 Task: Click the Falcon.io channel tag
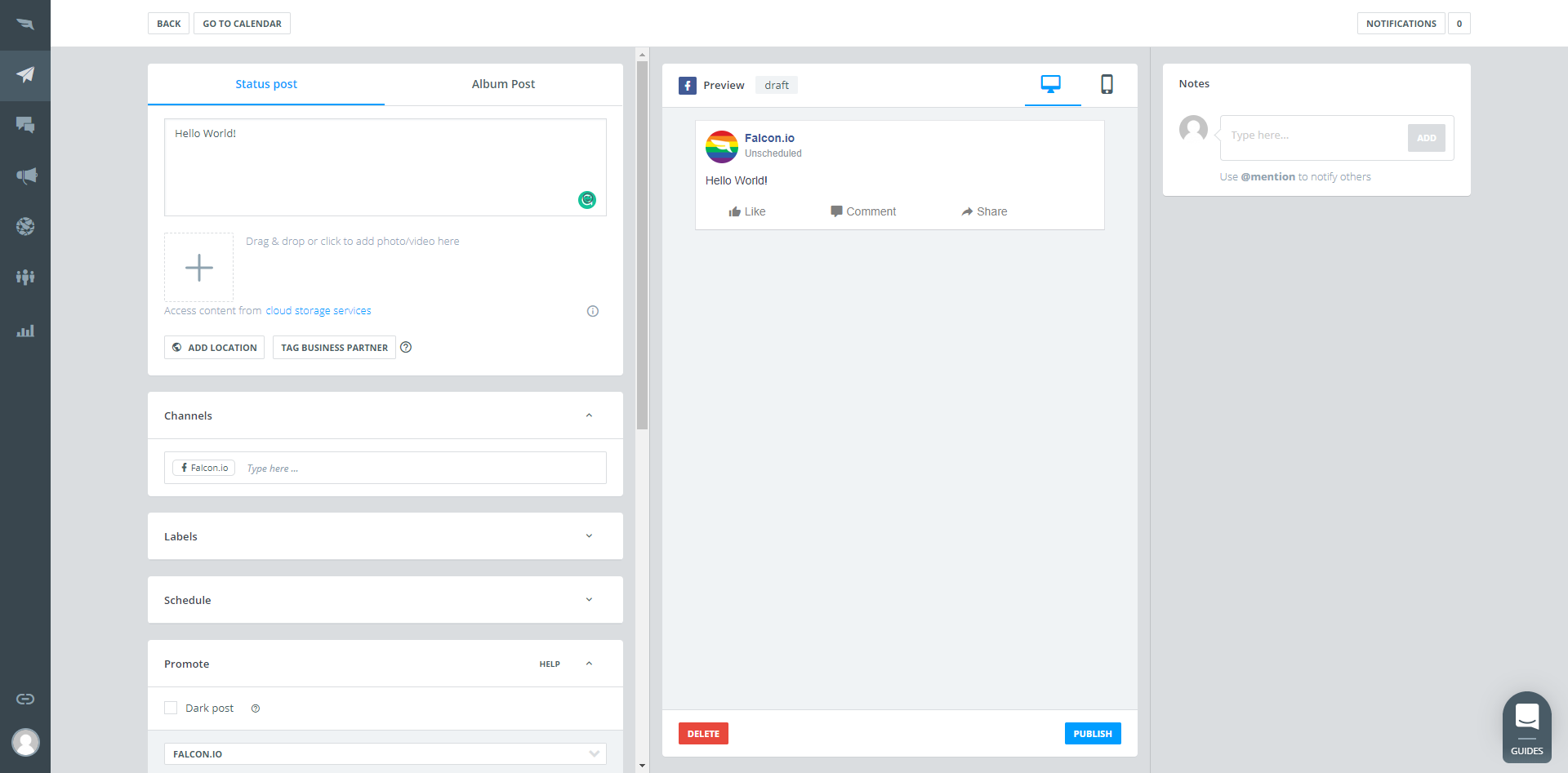[204, 468]
